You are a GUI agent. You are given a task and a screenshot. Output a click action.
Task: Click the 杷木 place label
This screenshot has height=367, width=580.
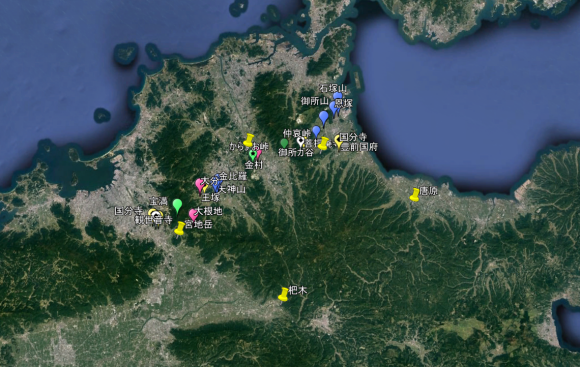[x=298, y=290]
